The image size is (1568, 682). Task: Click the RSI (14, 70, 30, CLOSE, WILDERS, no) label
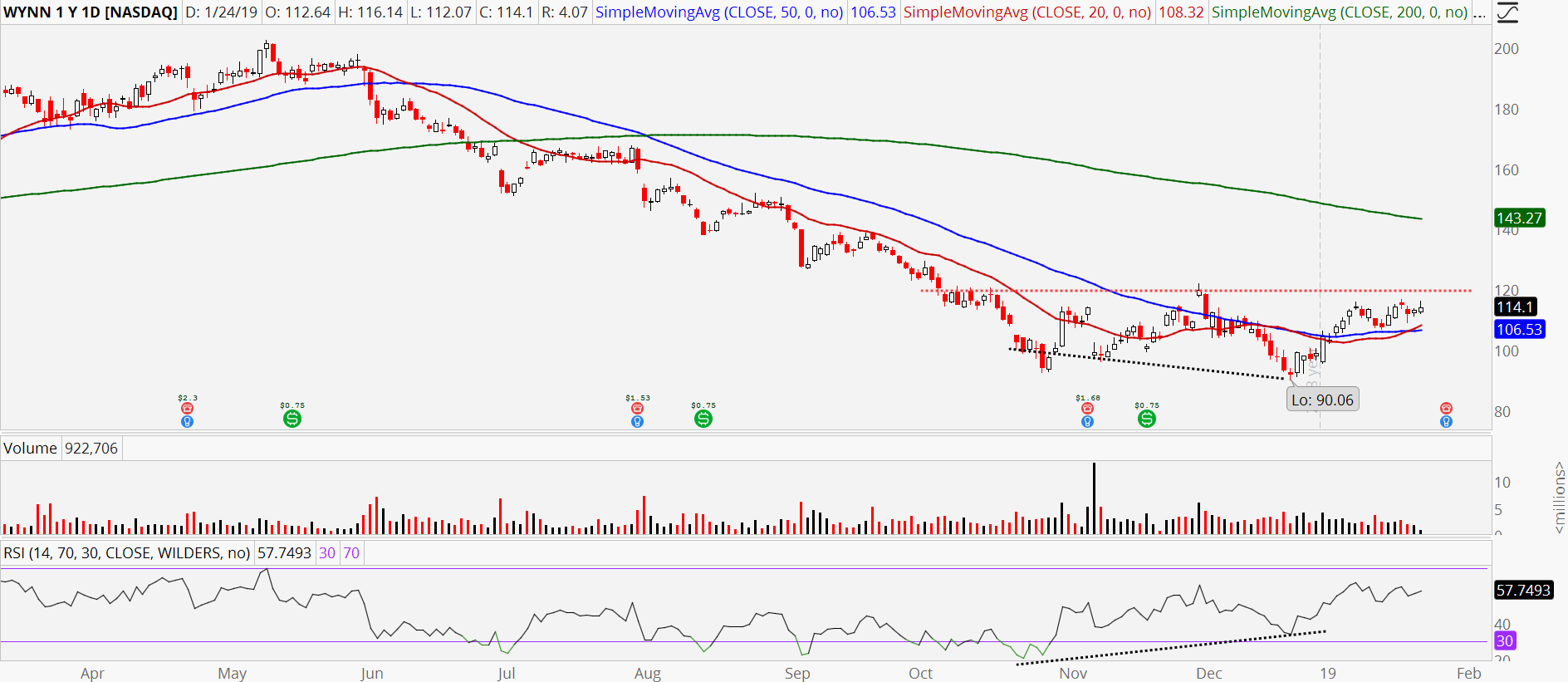coord(127,553)
